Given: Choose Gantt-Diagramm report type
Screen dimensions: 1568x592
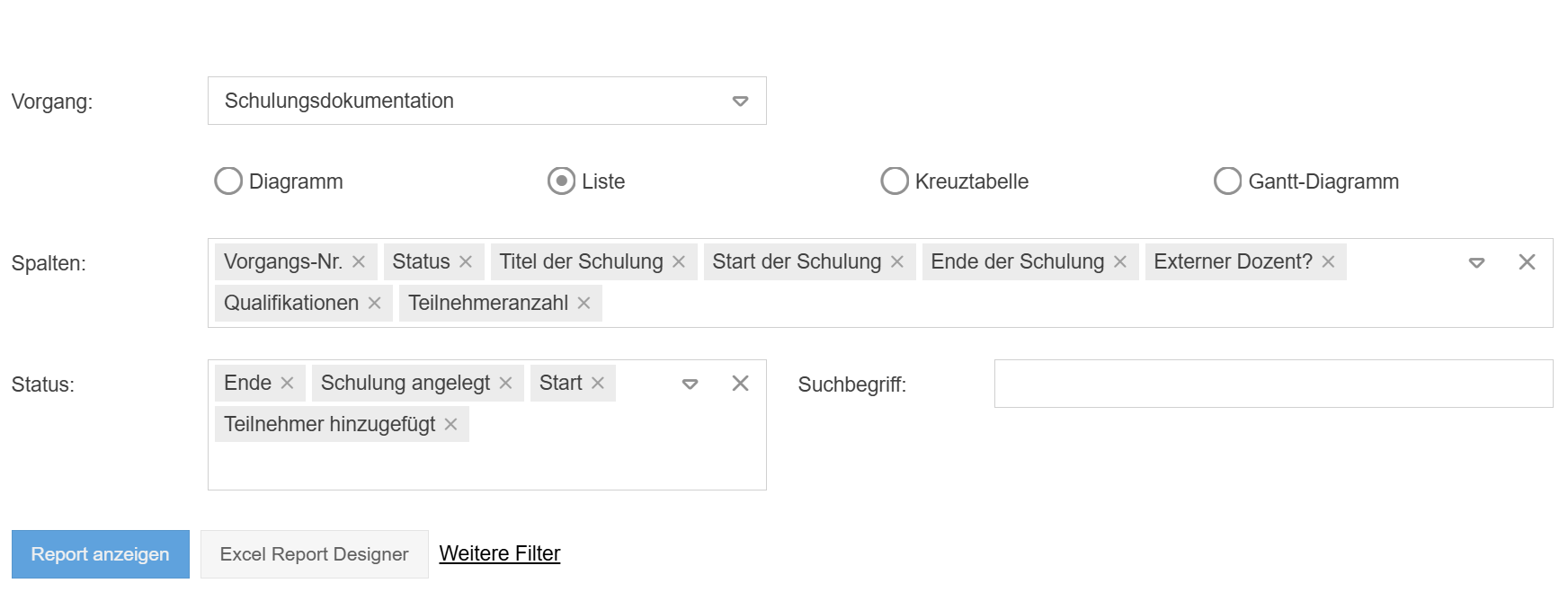Looking at the screenshot, I should click(1227, 181).
